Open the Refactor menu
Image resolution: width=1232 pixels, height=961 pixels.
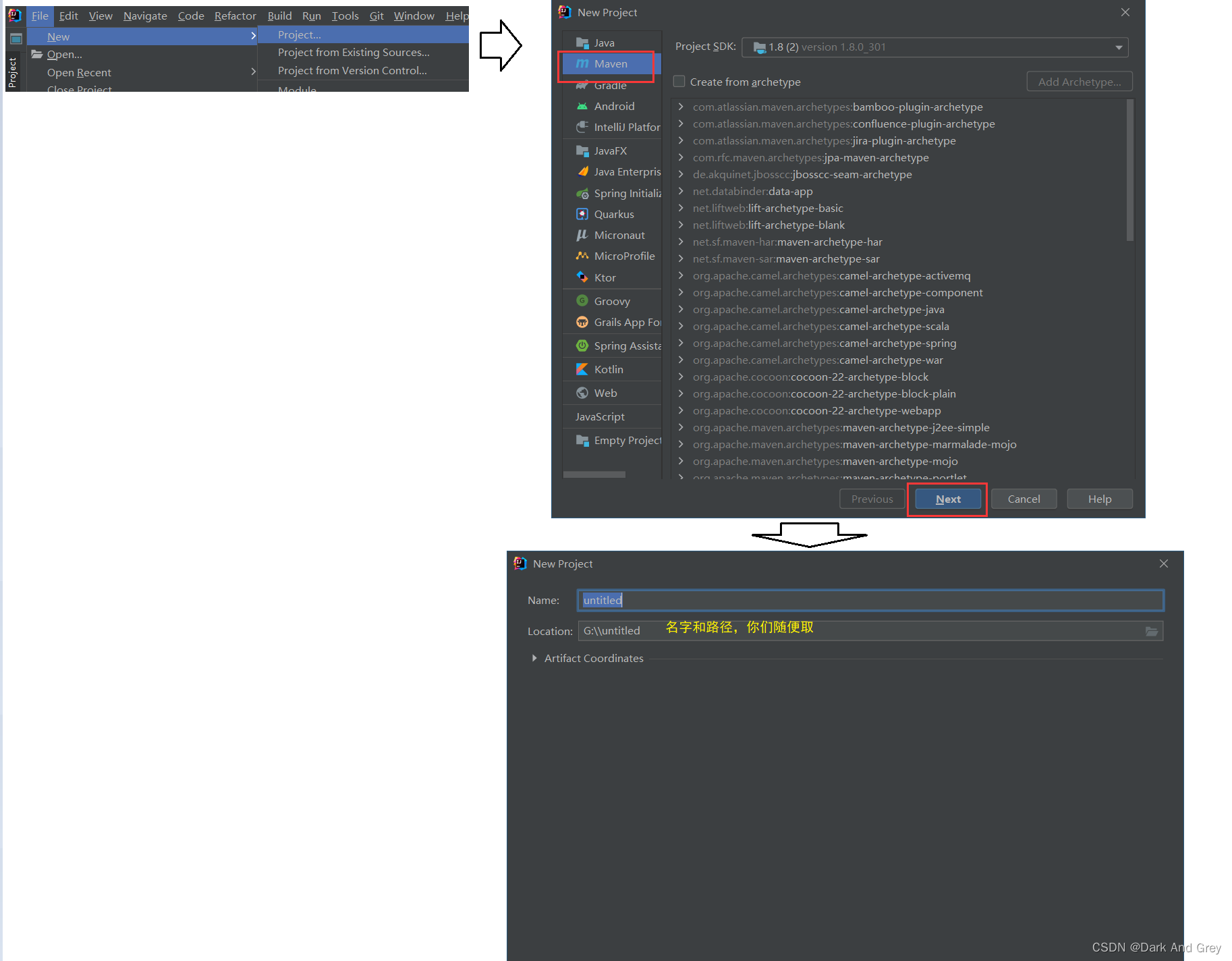coord(235,16)
